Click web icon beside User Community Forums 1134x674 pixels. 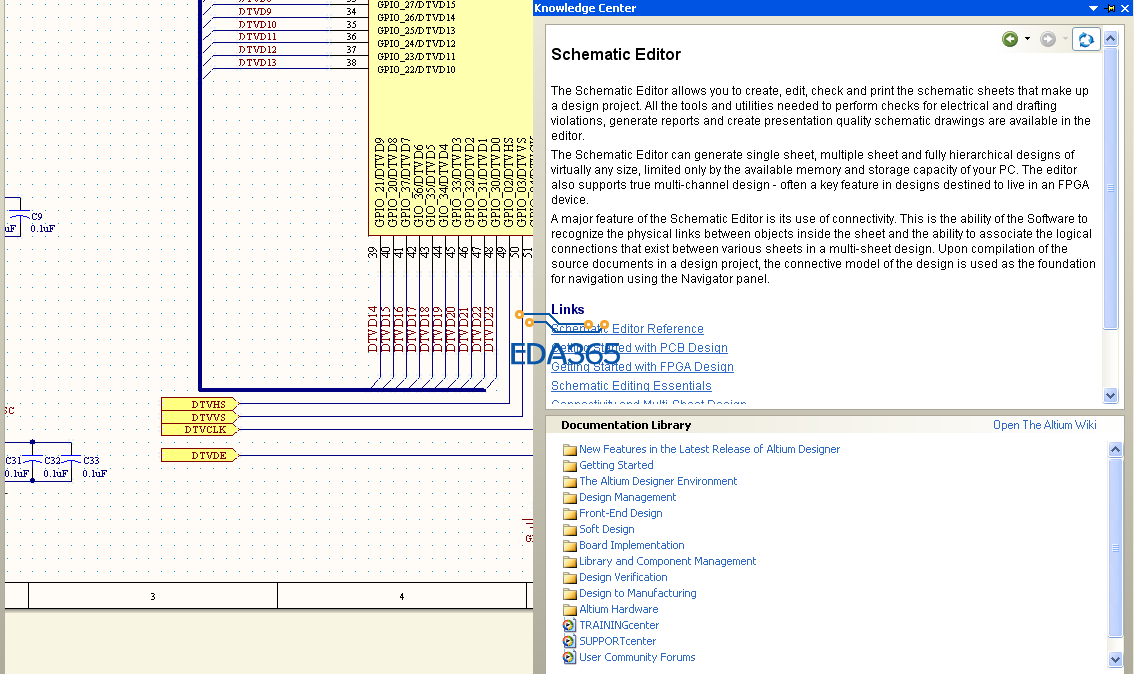pyautogui.click(x=569, y=657)
